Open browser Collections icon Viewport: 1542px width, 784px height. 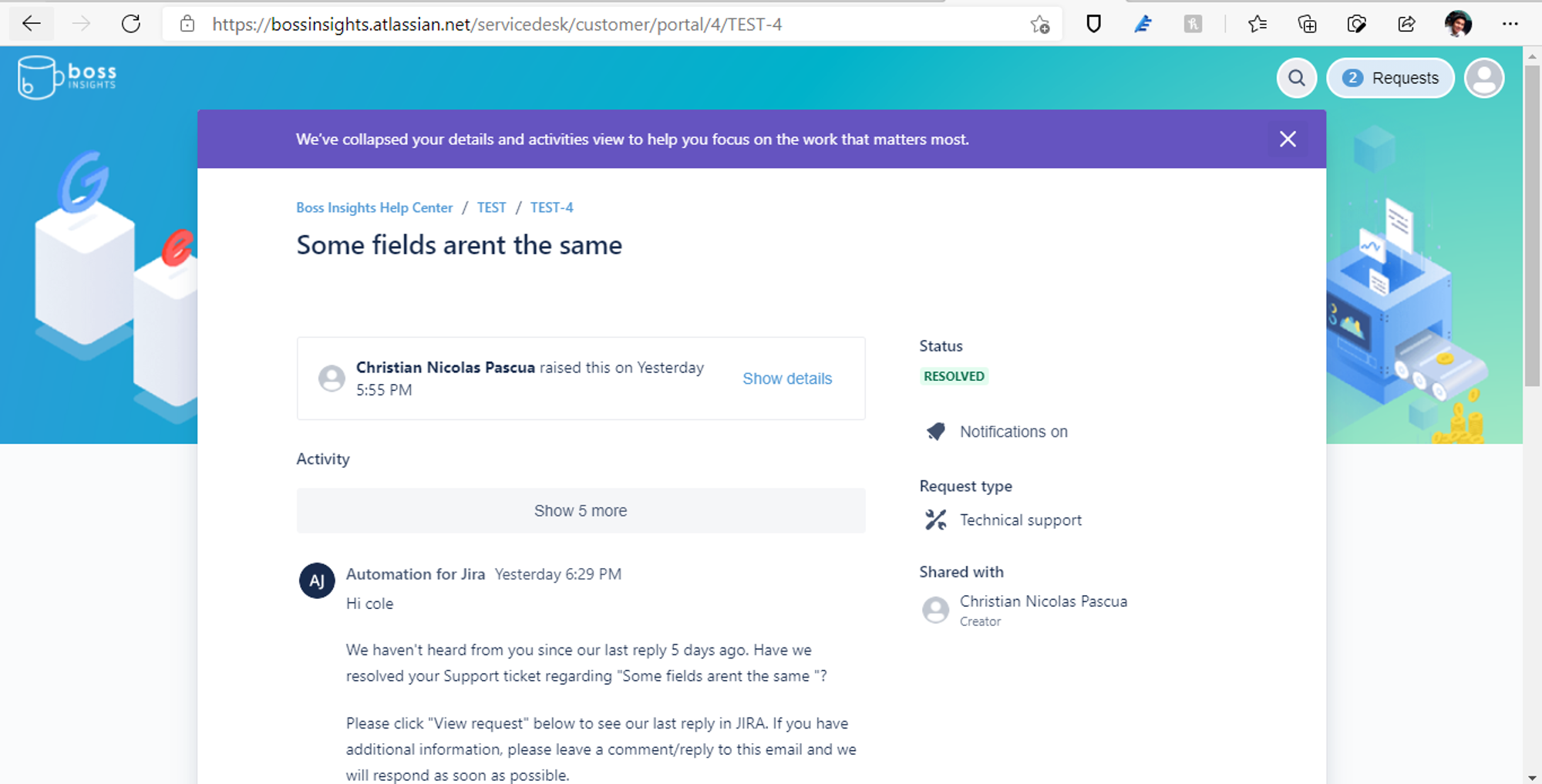click(x=1307, y=24)
